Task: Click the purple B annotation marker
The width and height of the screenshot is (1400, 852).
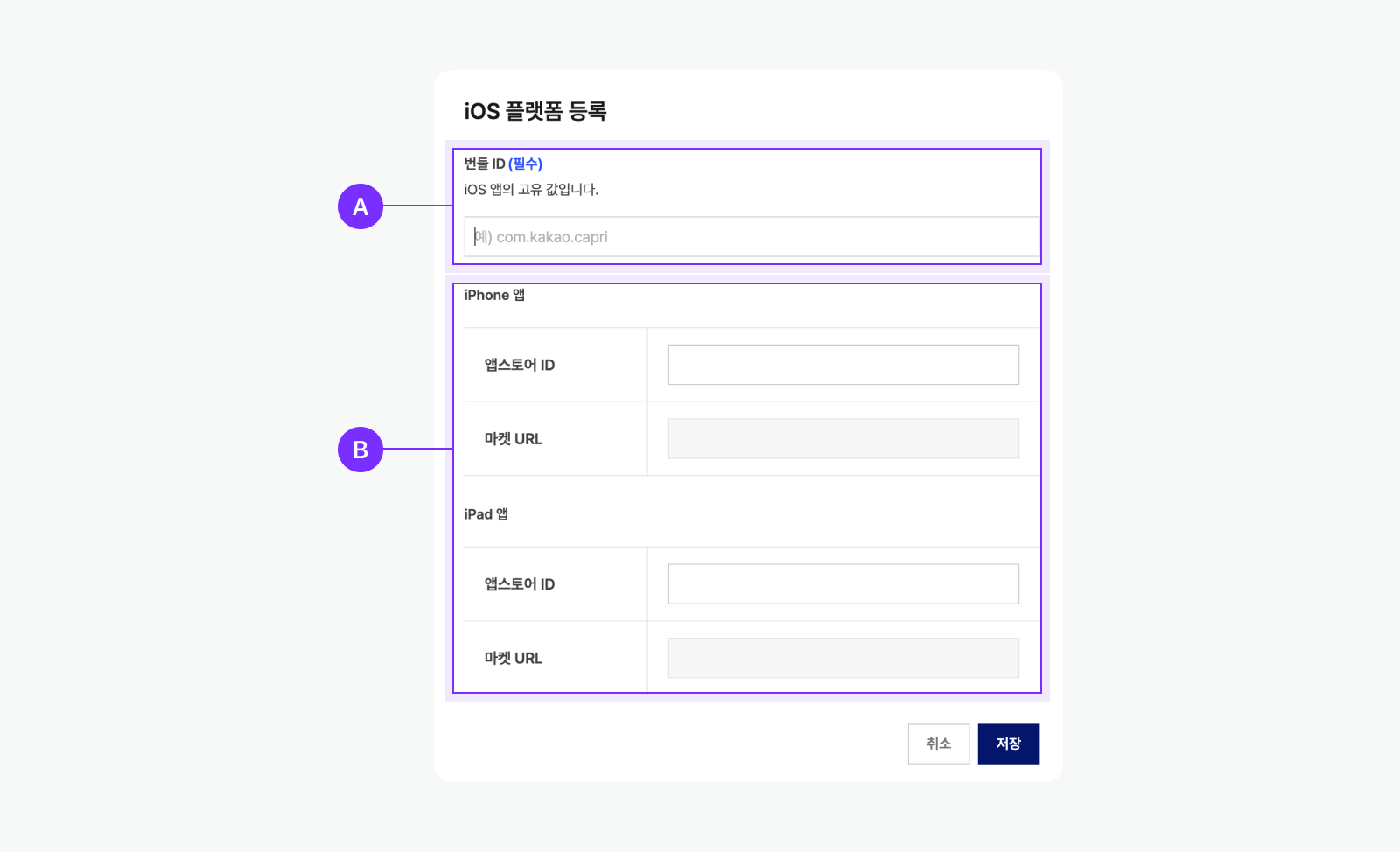Action: 360,450
